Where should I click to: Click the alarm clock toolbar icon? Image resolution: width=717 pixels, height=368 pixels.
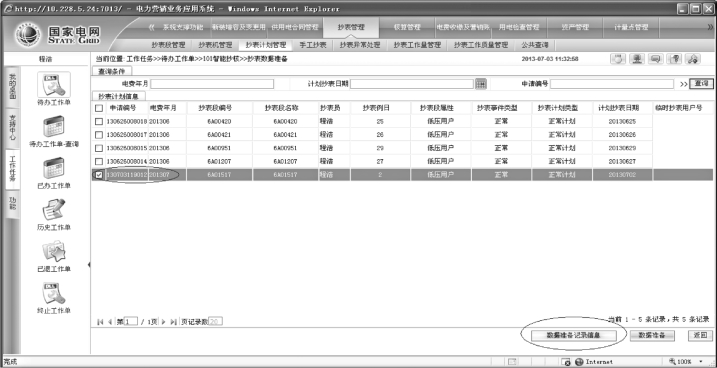618,59
